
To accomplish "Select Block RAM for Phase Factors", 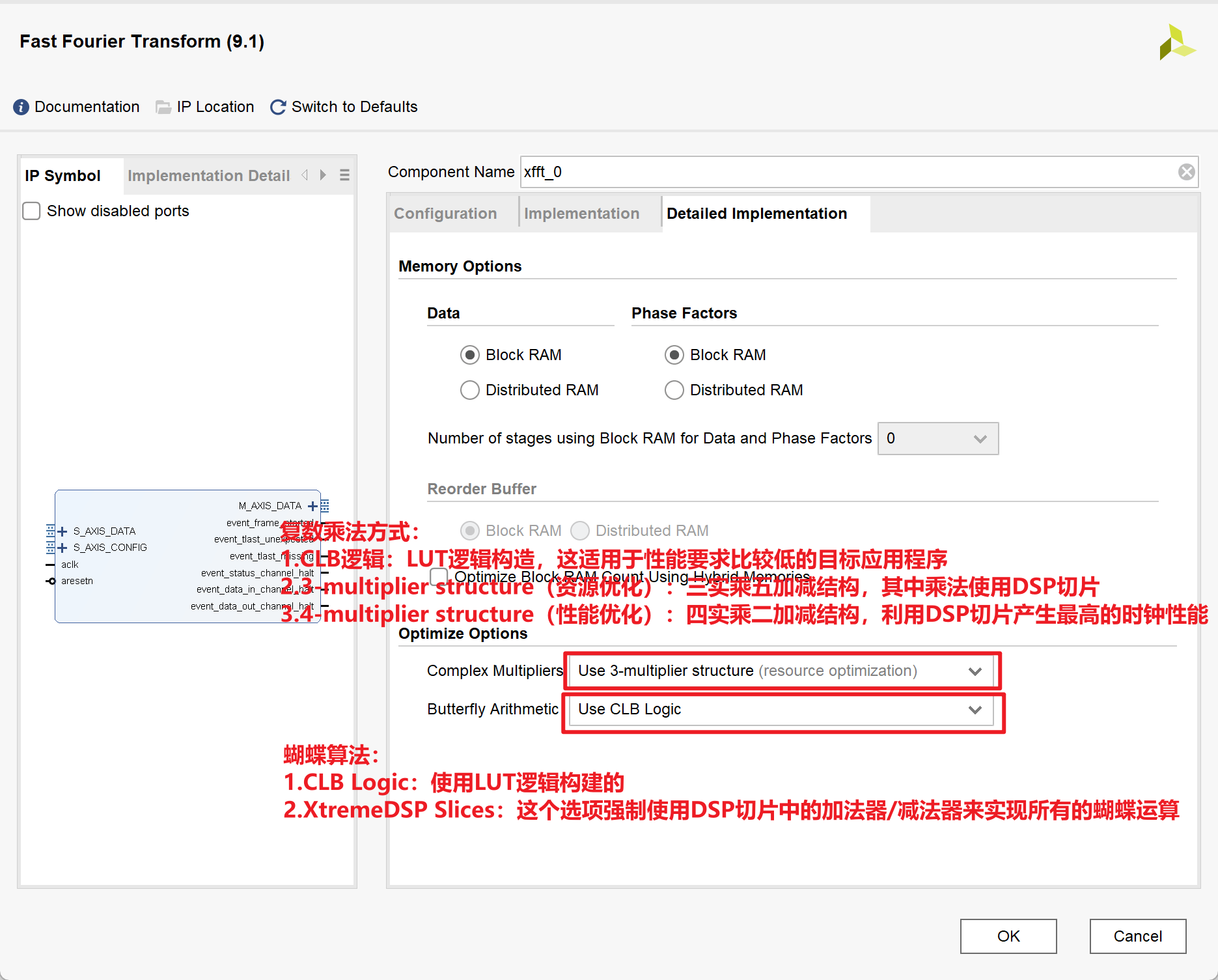I will click(x=674, y=355).
